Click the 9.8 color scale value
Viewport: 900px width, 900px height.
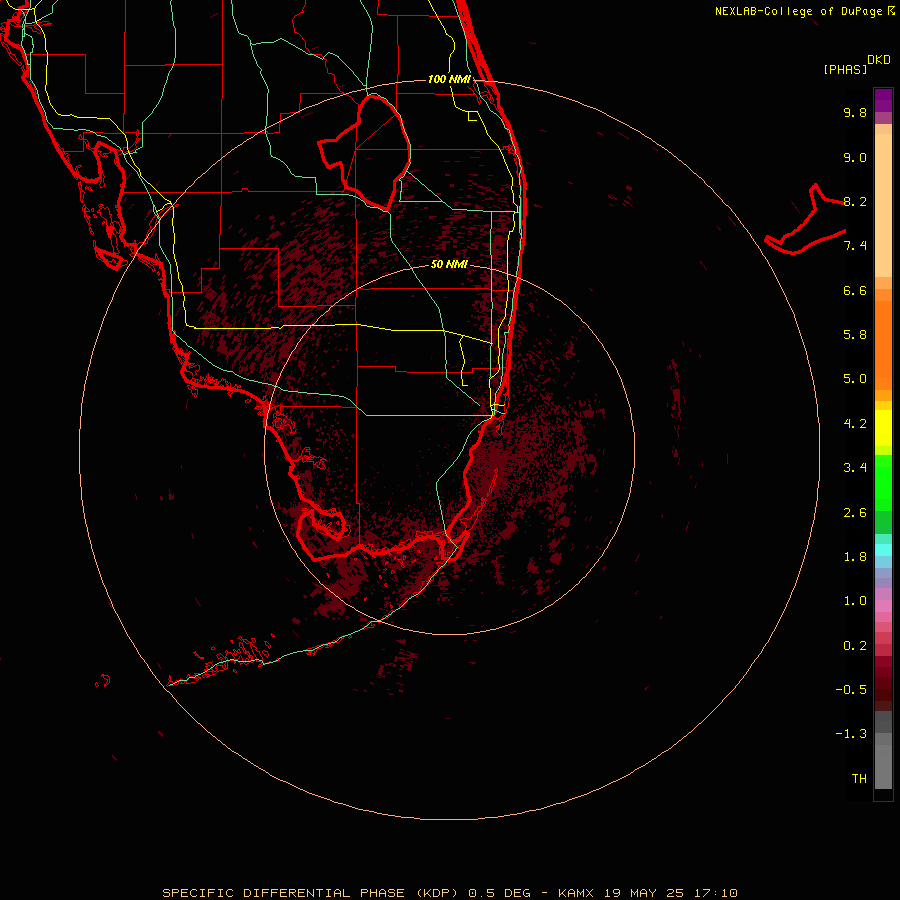click(855, 112)
